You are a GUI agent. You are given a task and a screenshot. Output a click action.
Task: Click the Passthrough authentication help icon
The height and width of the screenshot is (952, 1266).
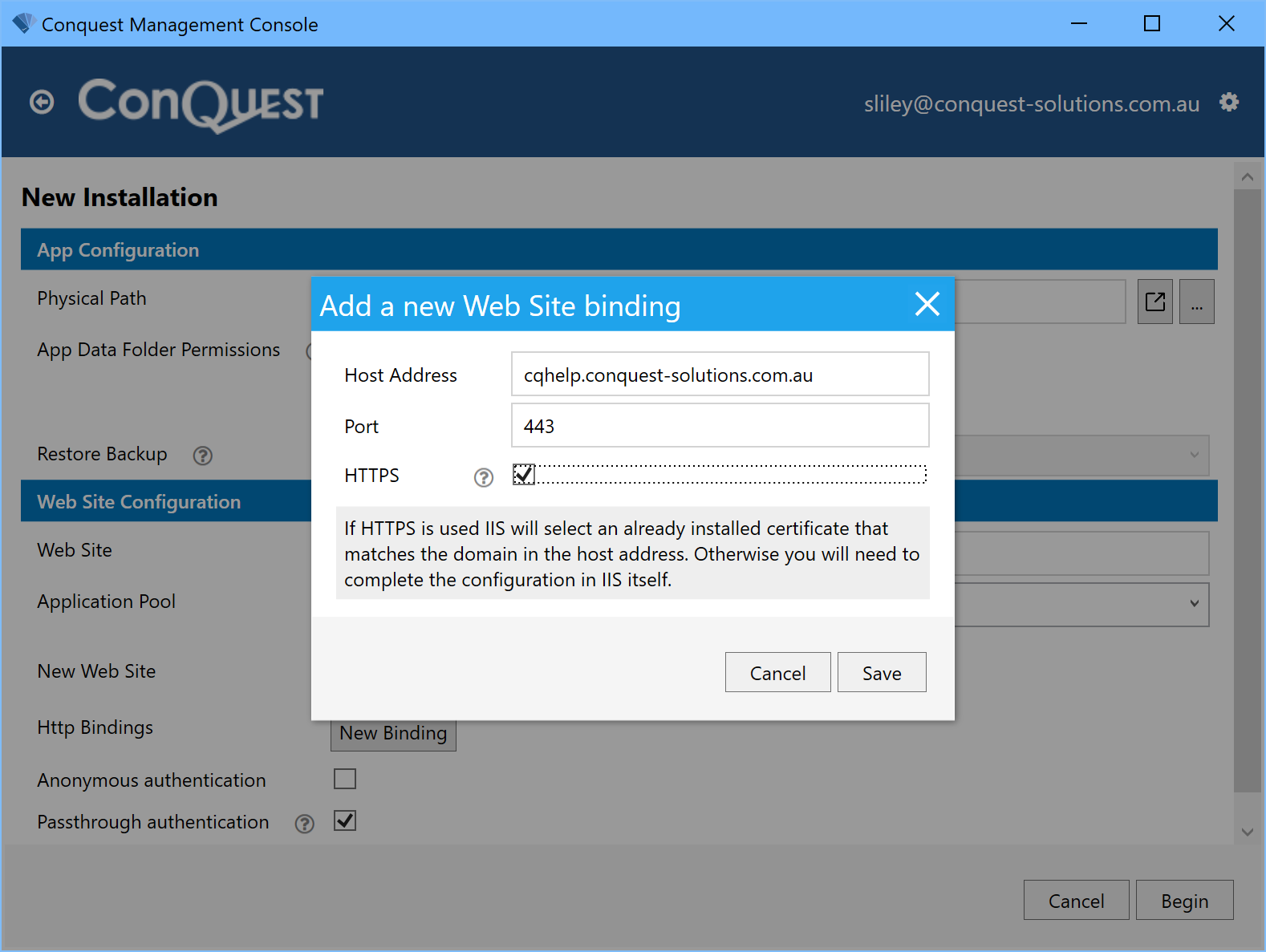pyautogui.click(x=305, y=824)
